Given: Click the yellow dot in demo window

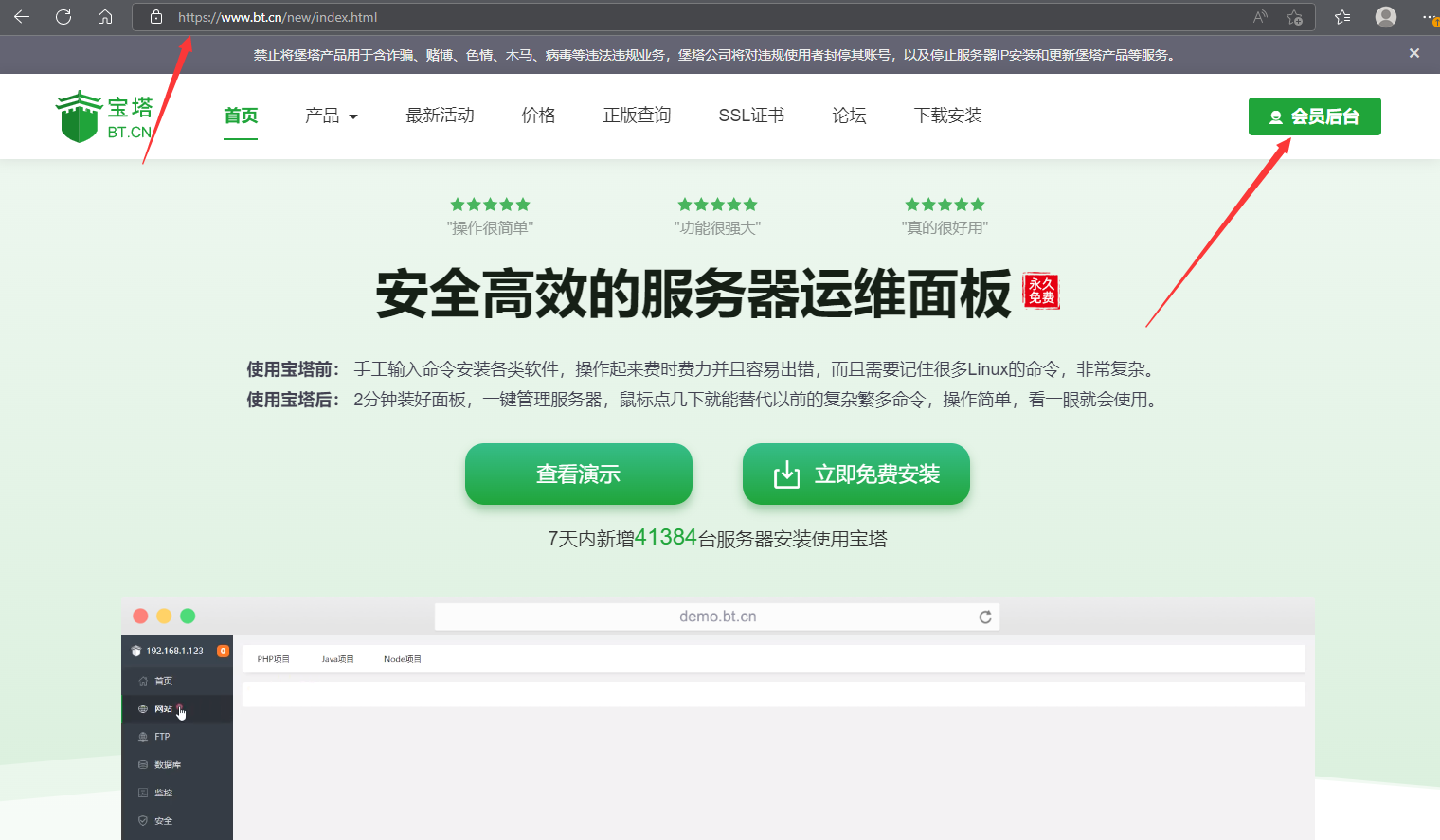Looking at the screenshot, I should tap(164, 616).
